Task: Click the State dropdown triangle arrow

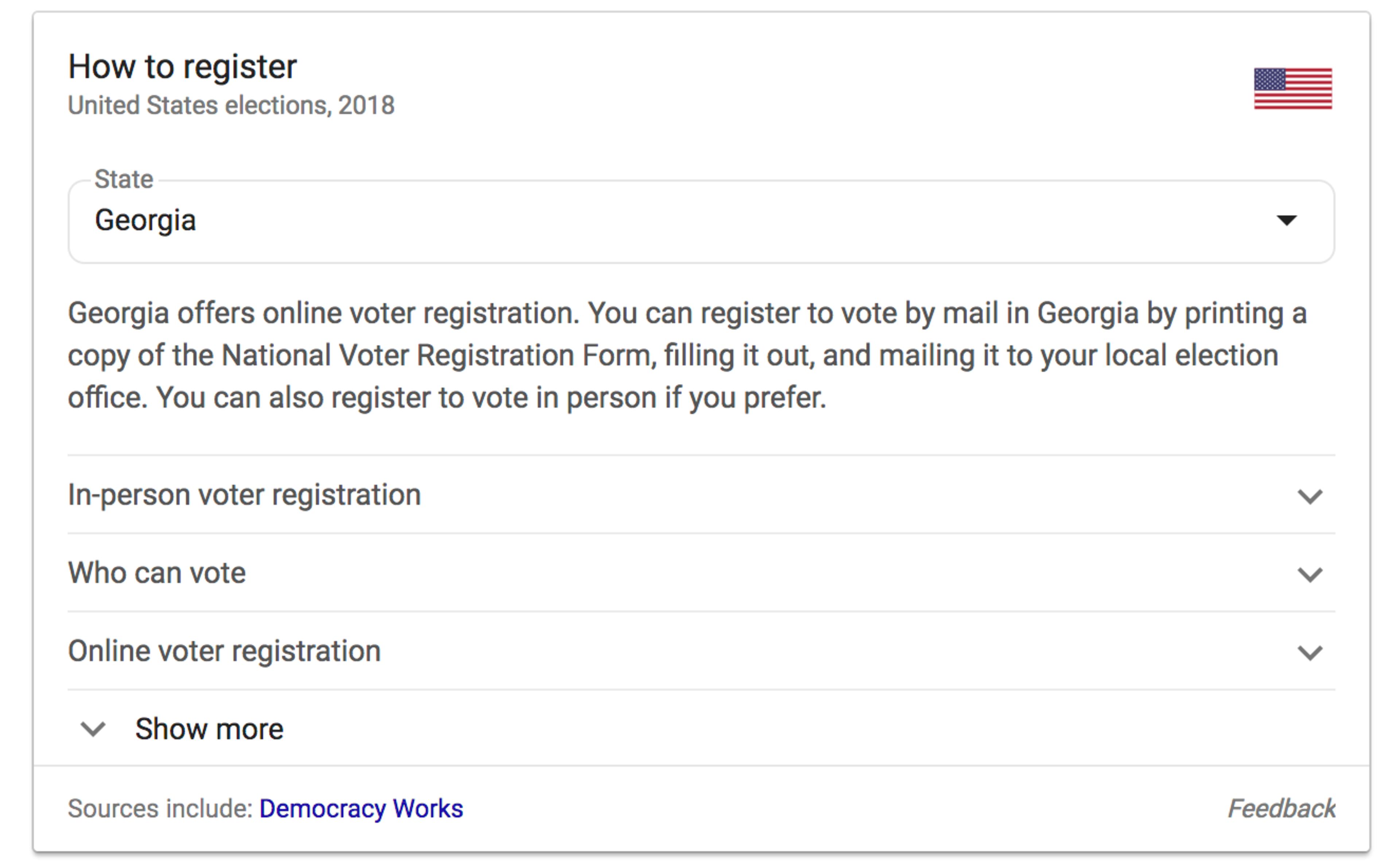Action: (1286, 221)
